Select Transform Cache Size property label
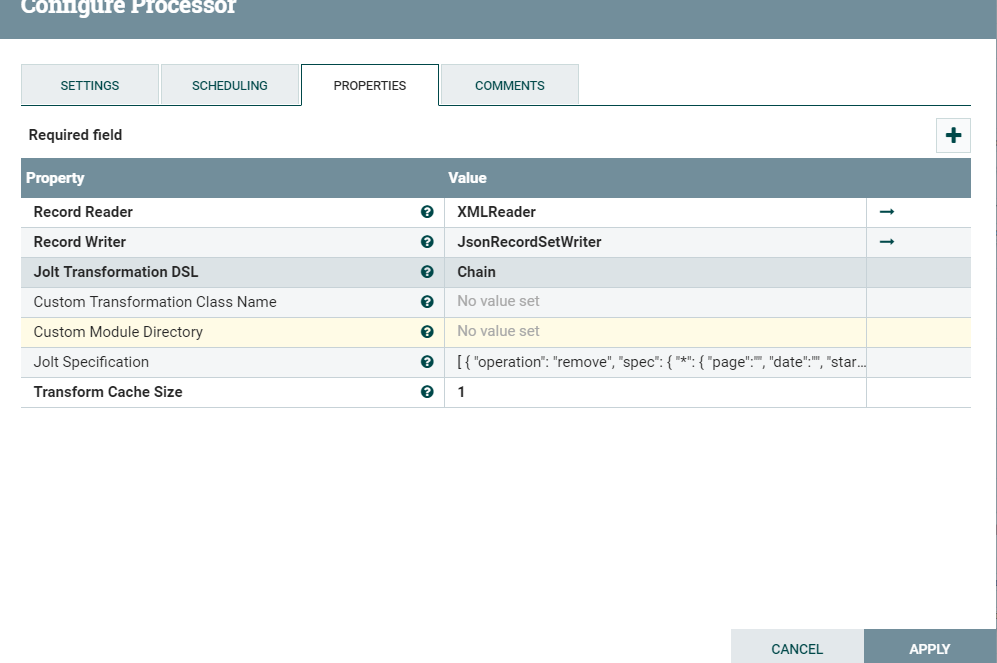Image resolution: width=997 pixels, height=663 pixels. click(x=108, y=392)
